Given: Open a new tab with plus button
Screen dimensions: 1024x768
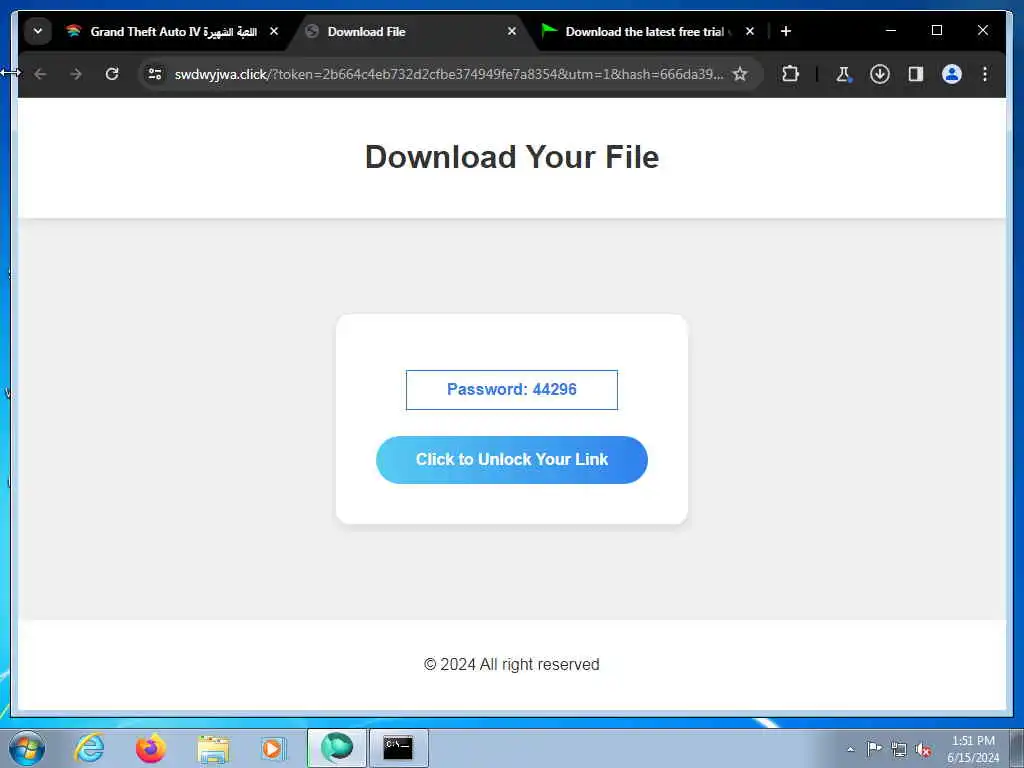Looking at the screenshot, I should pos(786,31).
